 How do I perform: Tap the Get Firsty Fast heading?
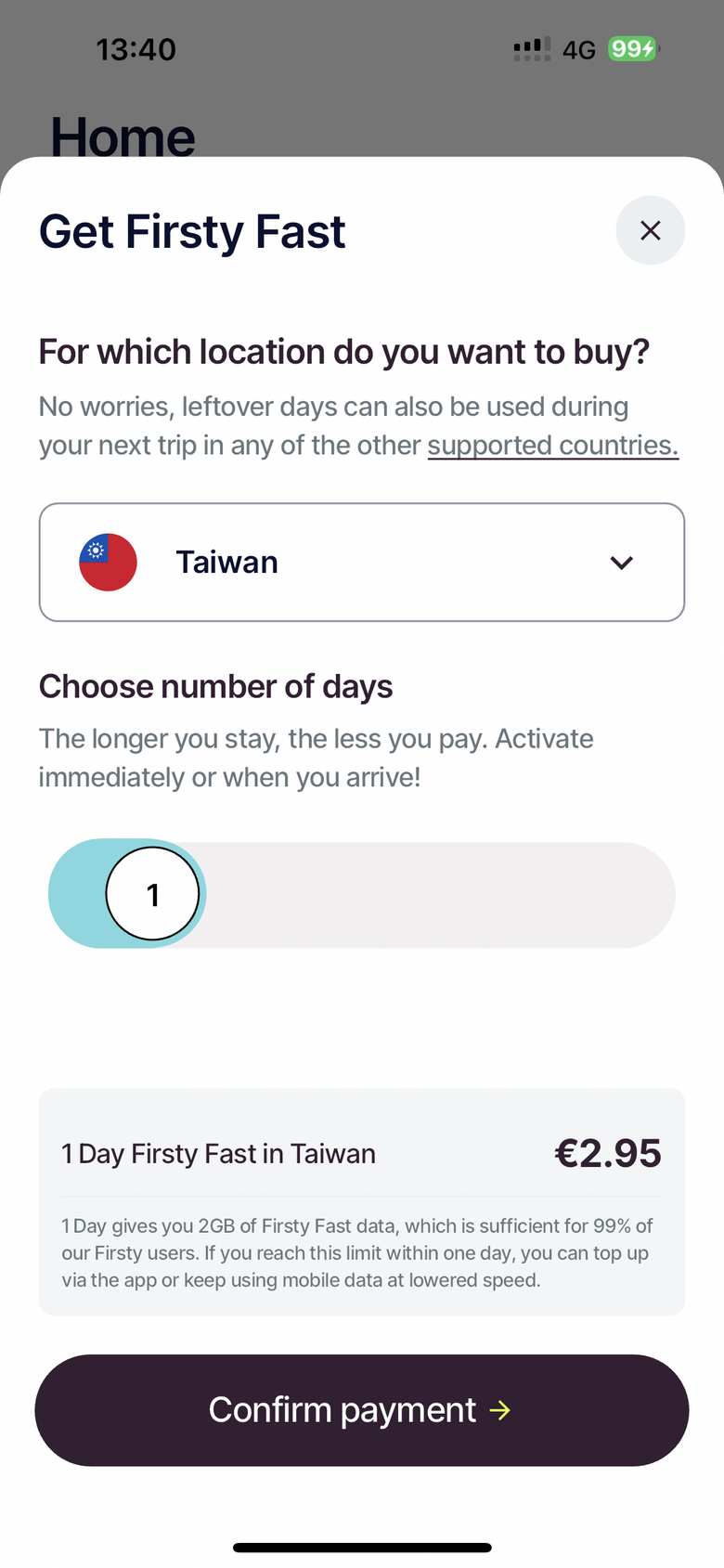(x=192, y=231)
